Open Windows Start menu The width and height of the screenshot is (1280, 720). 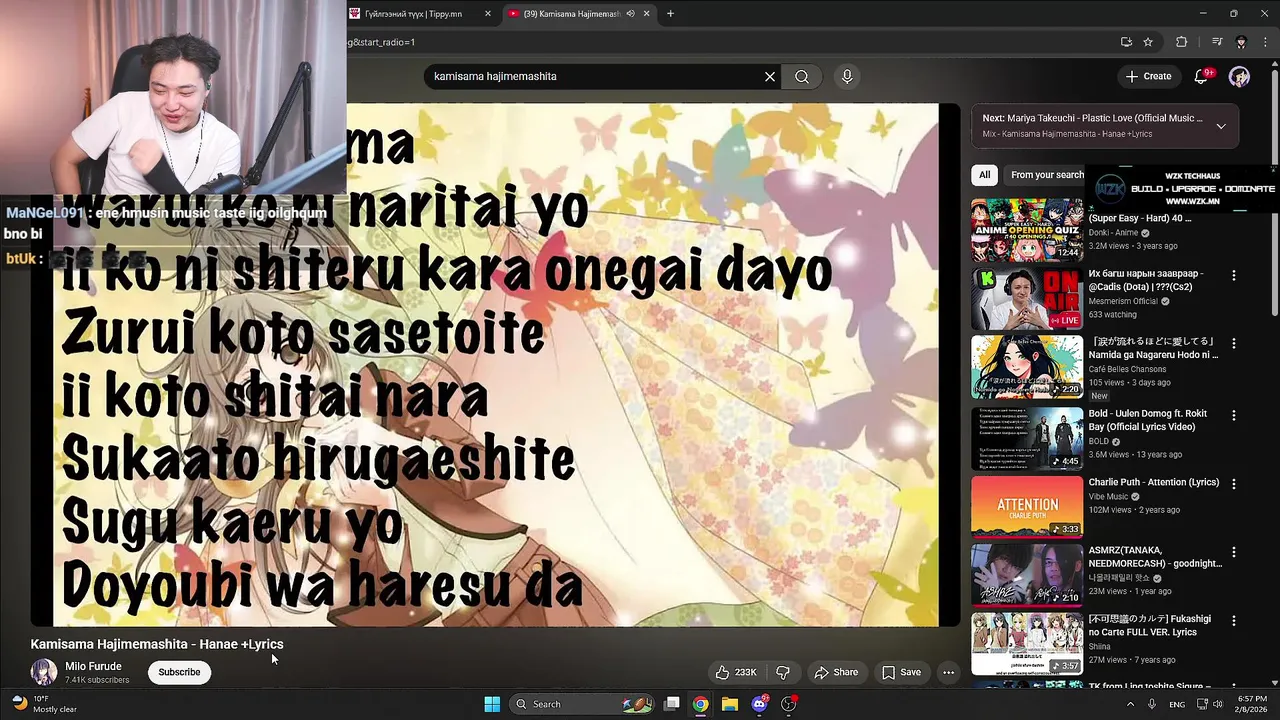click(492, 704)
